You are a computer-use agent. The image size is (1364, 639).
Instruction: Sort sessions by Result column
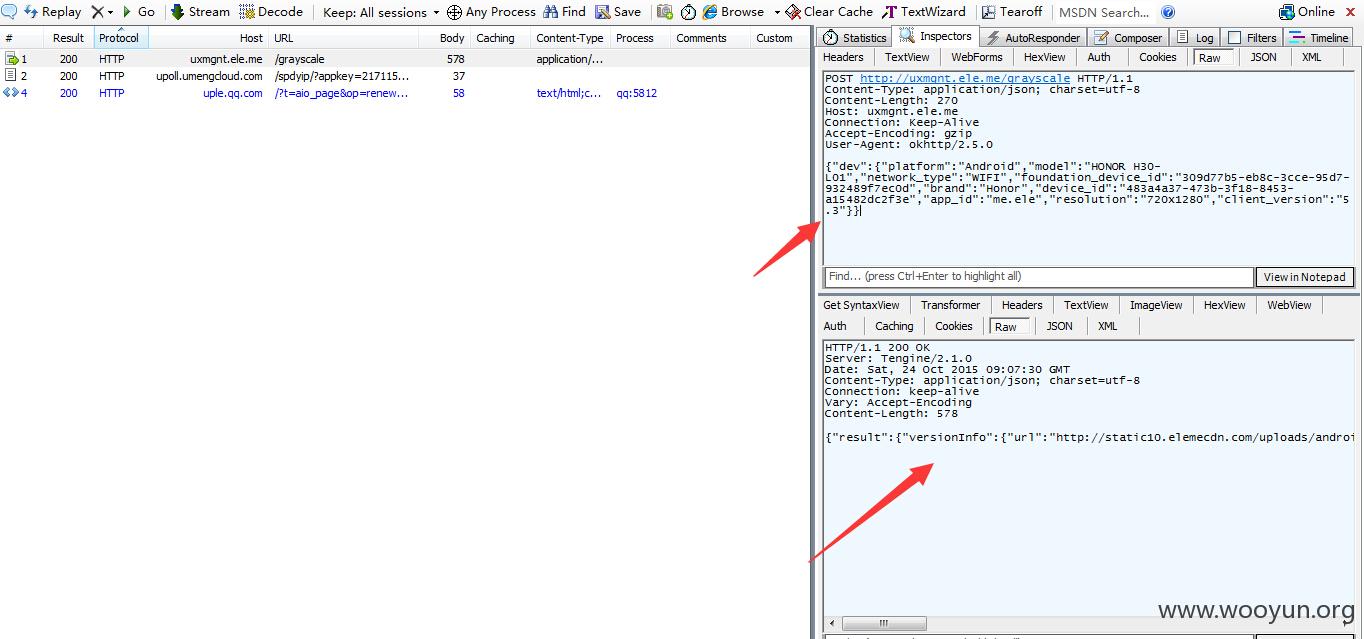(69, 38)
